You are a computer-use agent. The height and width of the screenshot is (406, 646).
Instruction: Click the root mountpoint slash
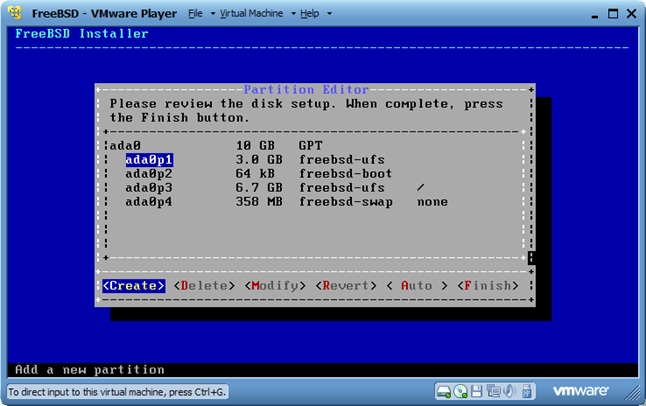(421, 188)
